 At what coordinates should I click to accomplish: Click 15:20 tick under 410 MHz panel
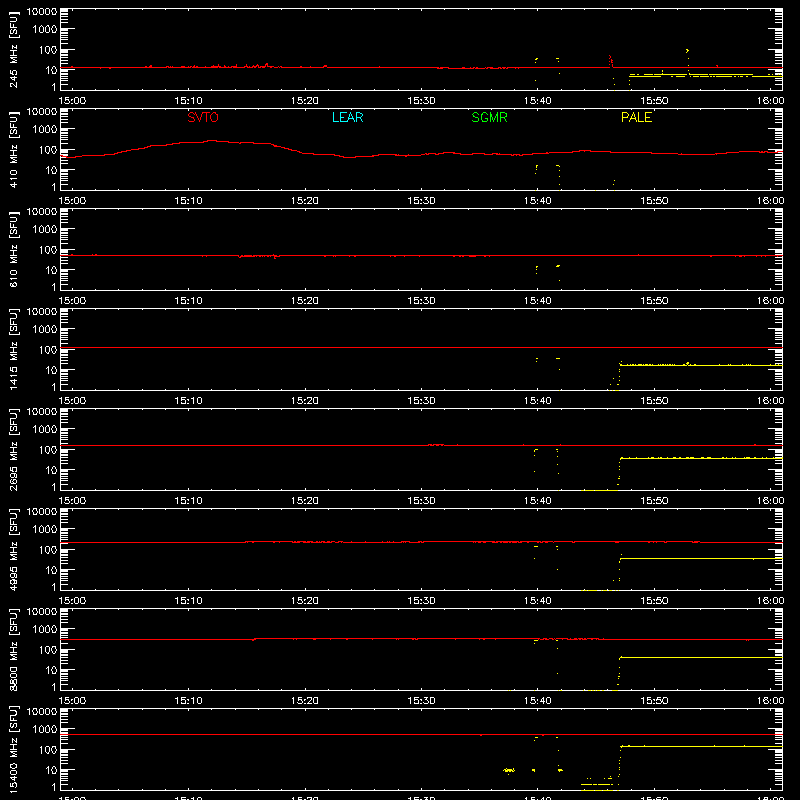click(305, 201)
